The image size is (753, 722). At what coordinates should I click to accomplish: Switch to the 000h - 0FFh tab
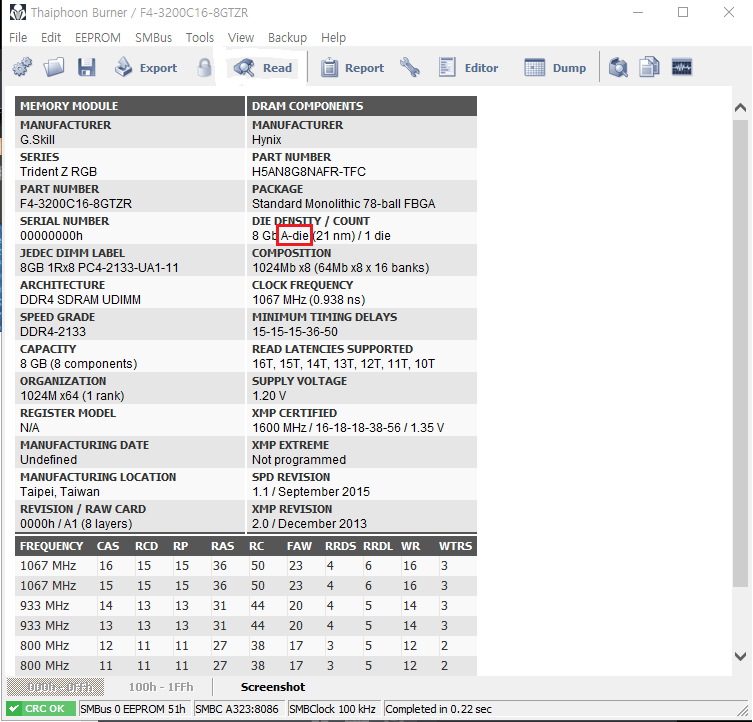[56, 687]
